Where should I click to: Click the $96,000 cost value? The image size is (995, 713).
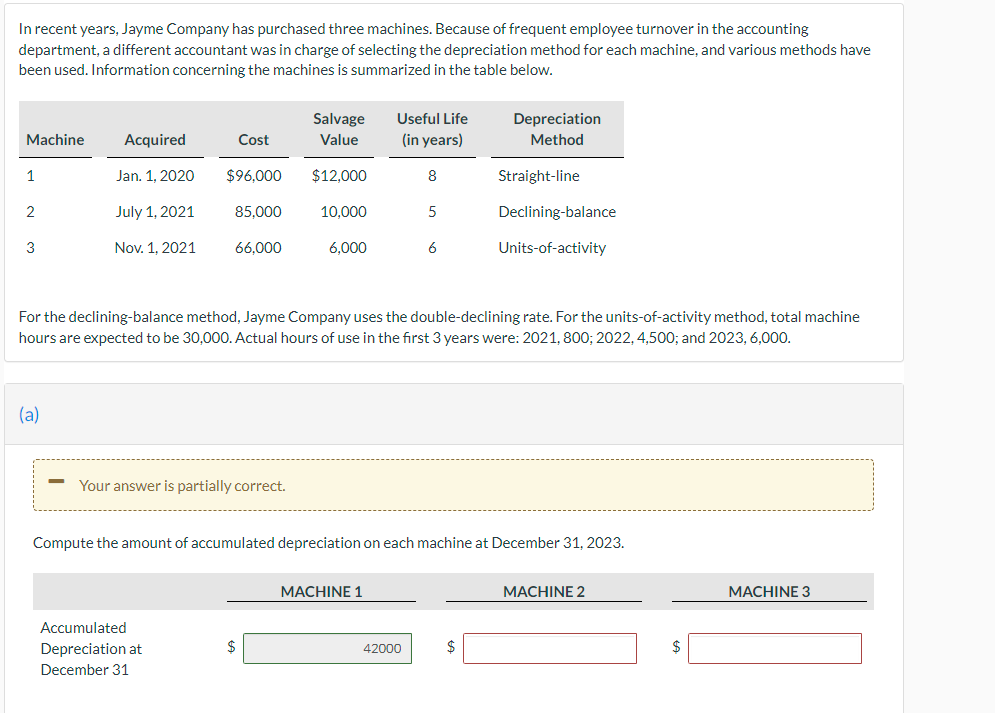tap(254, 176)
